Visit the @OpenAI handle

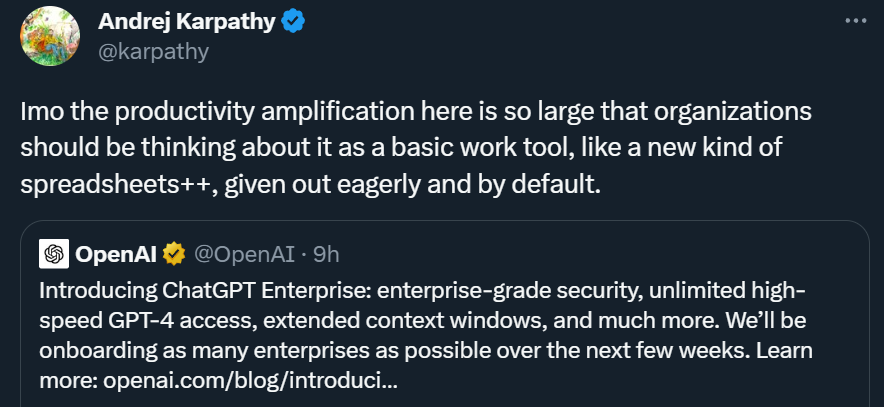click(244, 255)
